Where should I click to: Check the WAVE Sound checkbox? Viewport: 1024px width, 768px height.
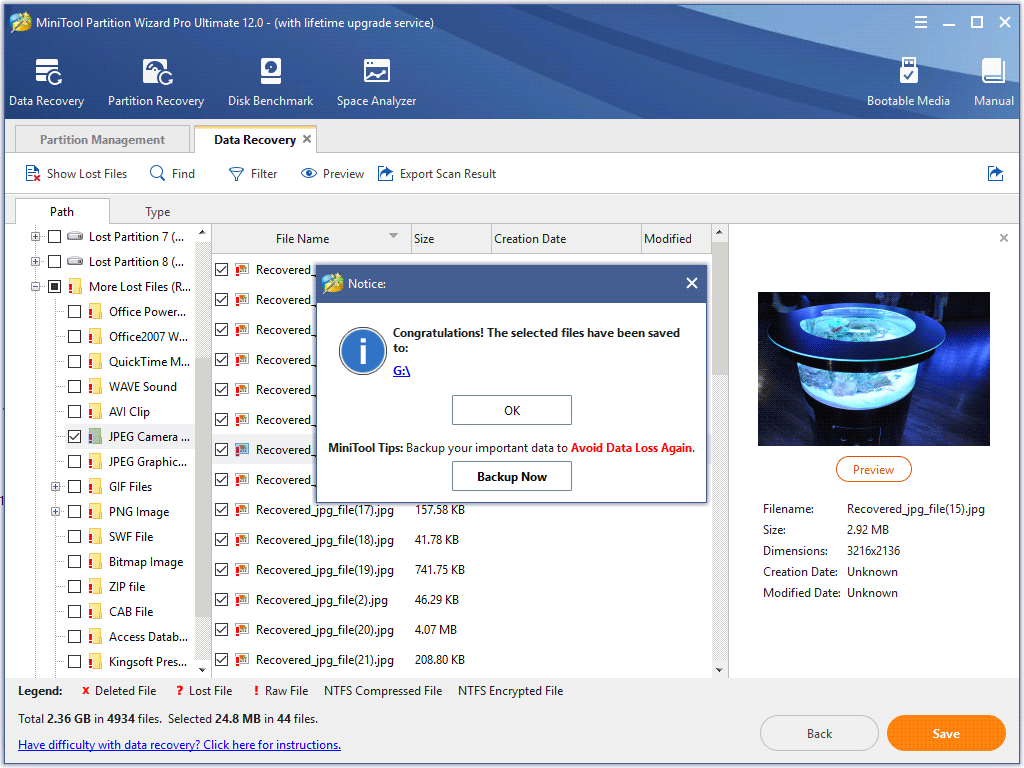[74, 387]
